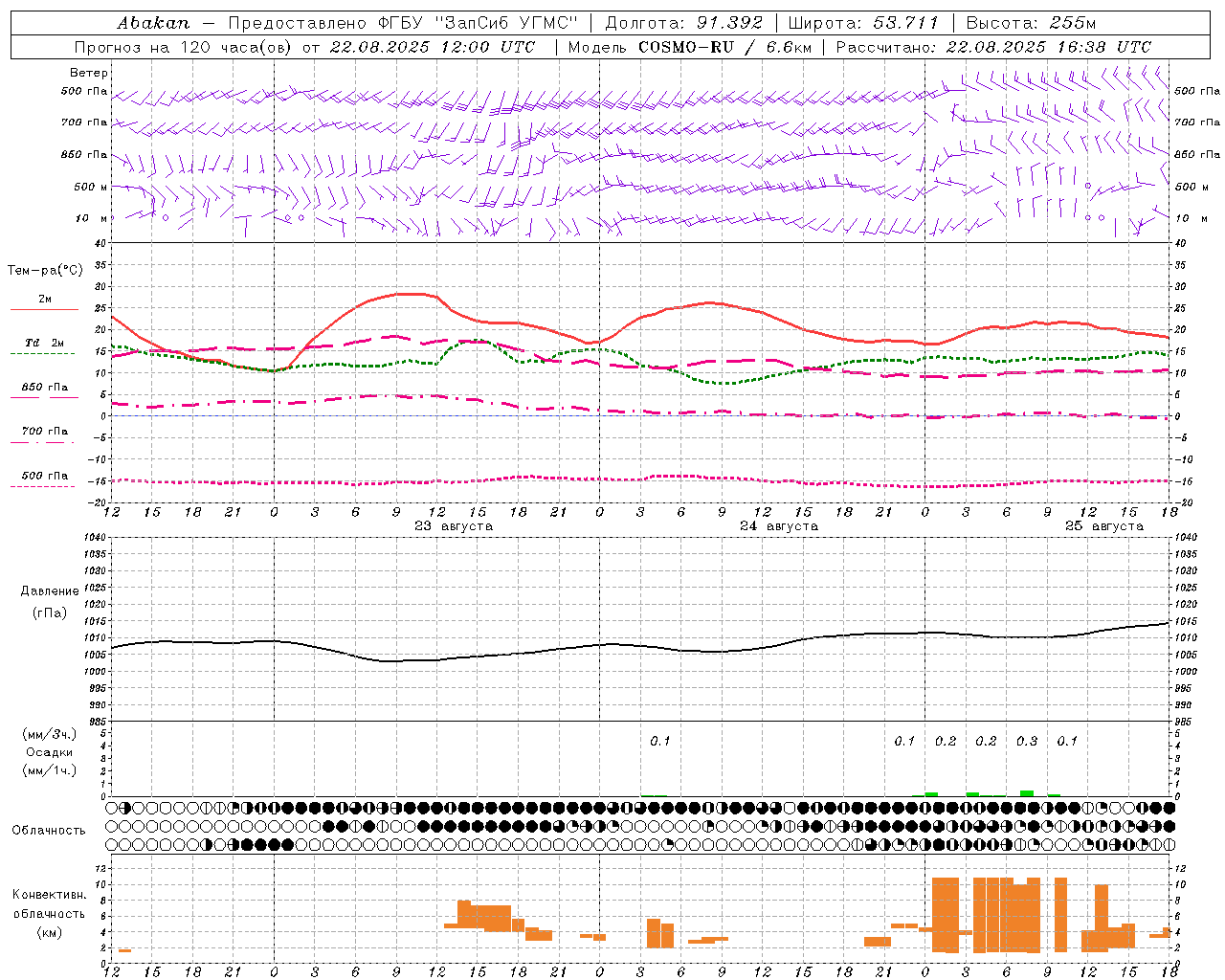Click the "Td 2м" dew point legend entry
Image resolution: width=1225 pixels, height=980 pixels.
(44, 343)
